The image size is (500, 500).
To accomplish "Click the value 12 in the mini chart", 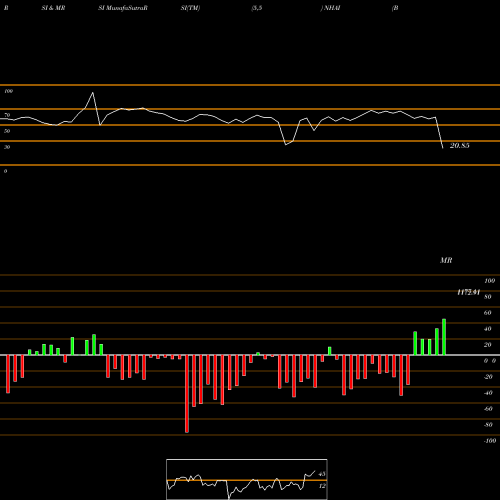I will tap(322, 486).
